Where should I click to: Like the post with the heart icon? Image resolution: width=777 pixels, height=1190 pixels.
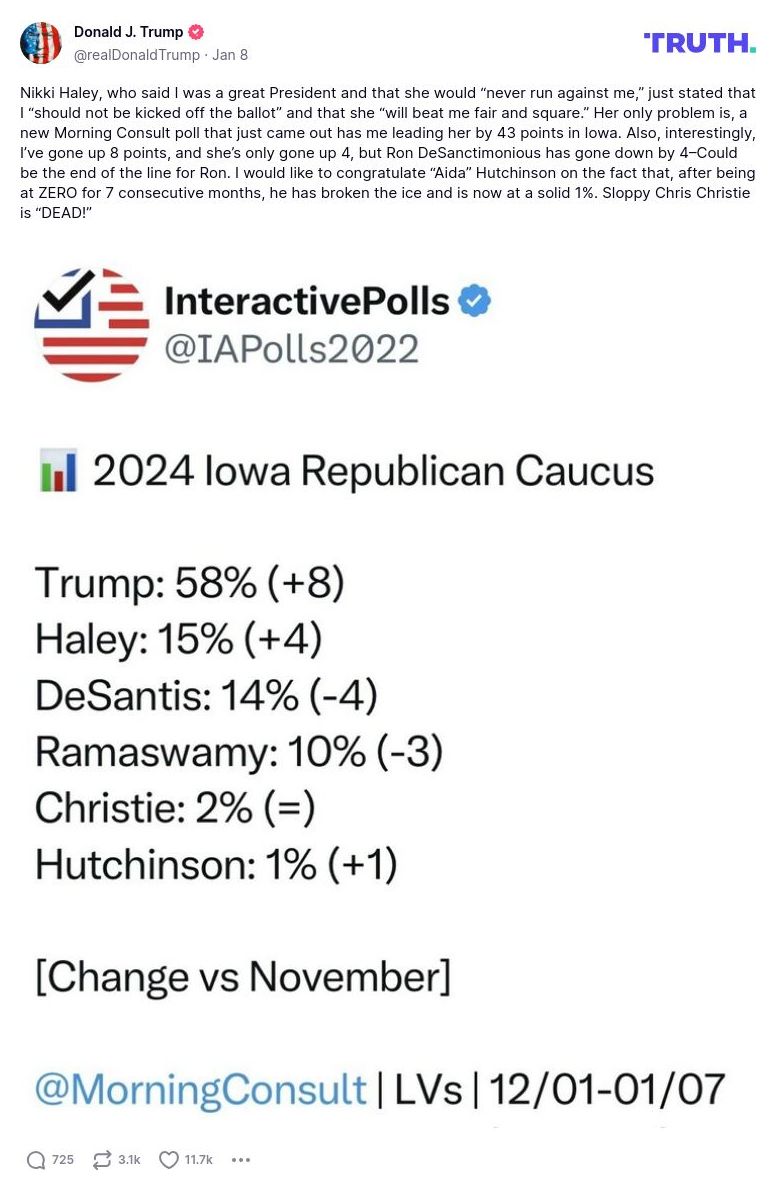(169, 1160)
